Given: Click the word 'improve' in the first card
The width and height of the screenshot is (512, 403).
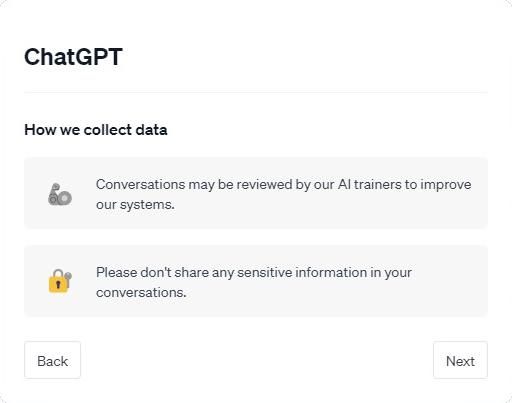Looking at the screenshot, I should point(446,185).
